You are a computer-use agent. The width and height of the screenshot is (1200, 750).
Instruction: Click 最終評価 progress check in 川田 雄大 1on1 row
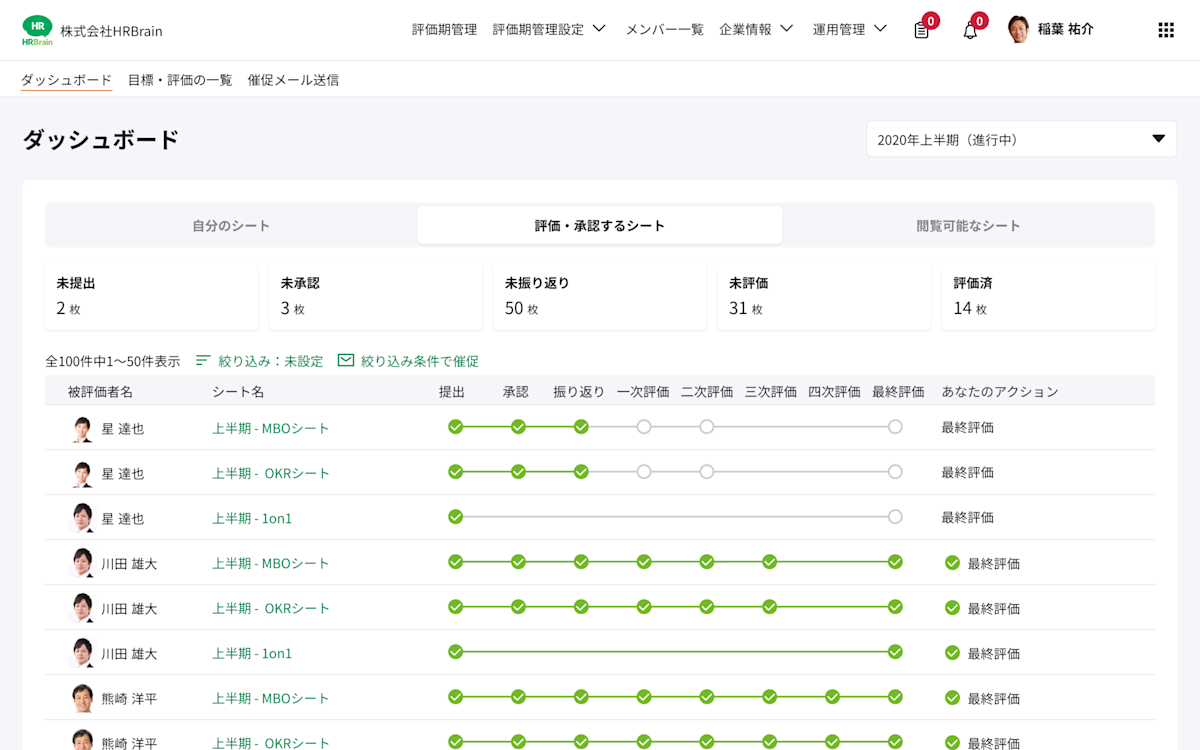pos(895,652)
